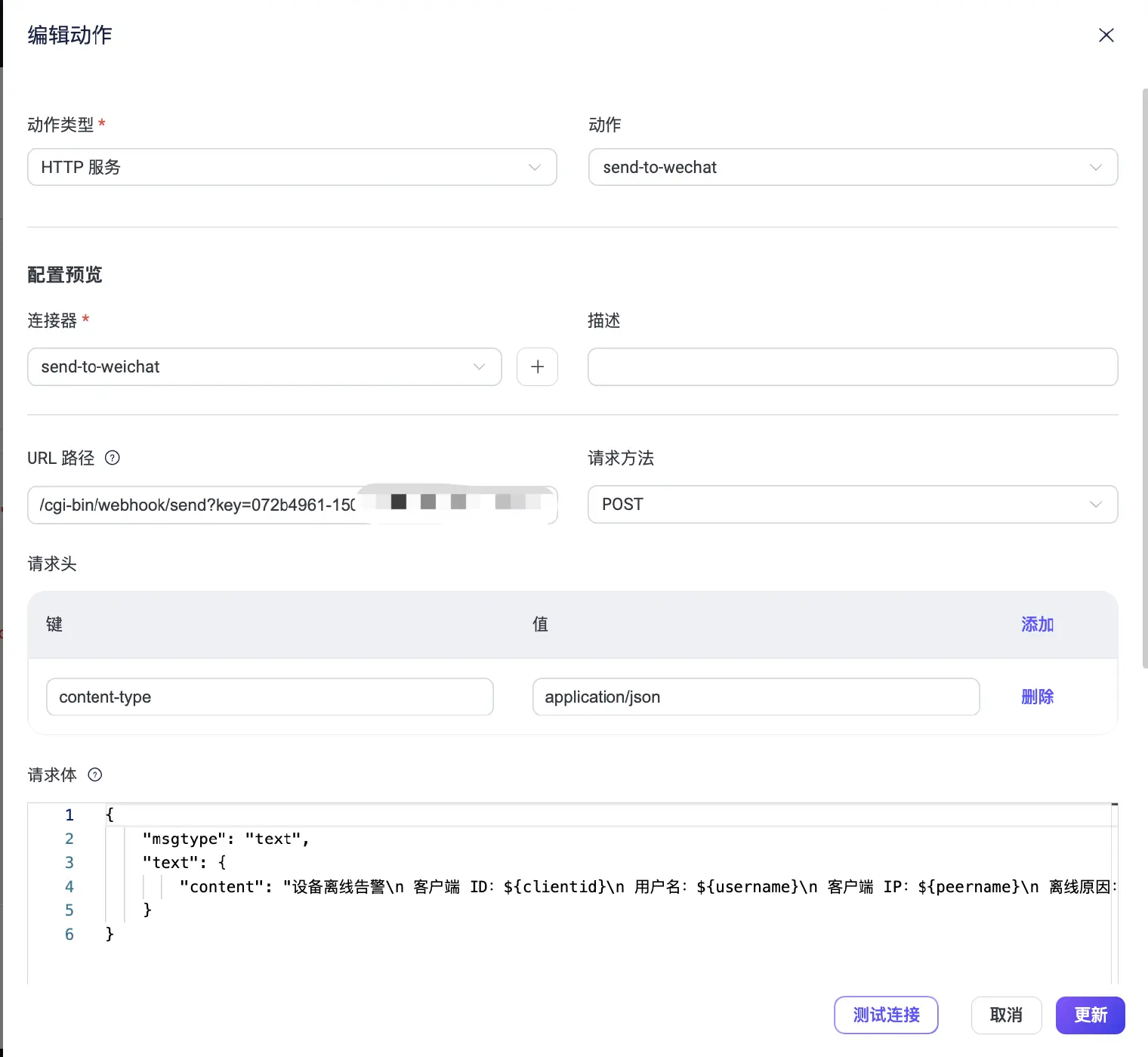Close the 编辑动作 dialog with X
Image resolution: width=1148 pixels, height=1057 pixels.
1106,36
